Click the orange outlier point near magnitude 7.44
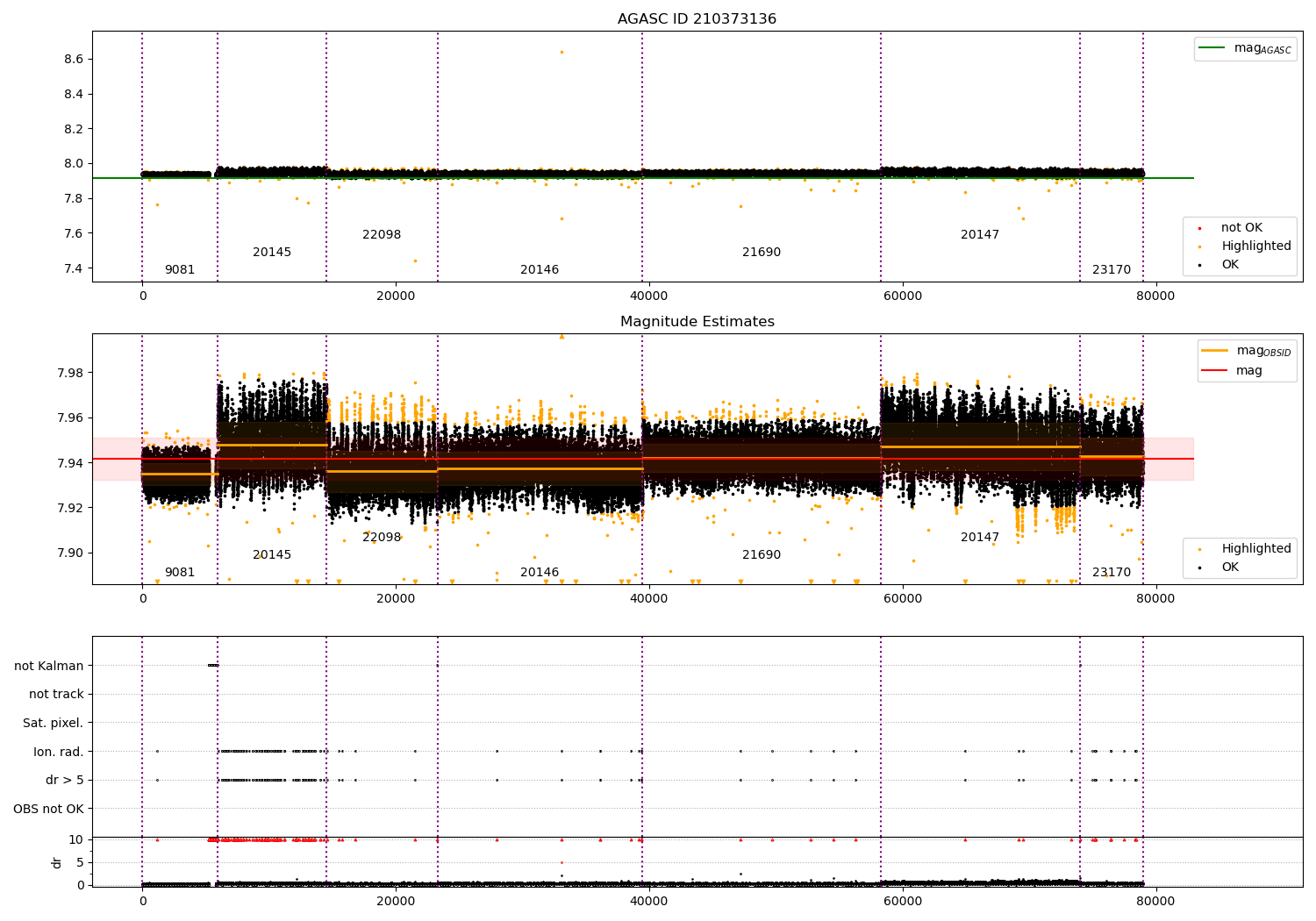 (x=415, y=261)
